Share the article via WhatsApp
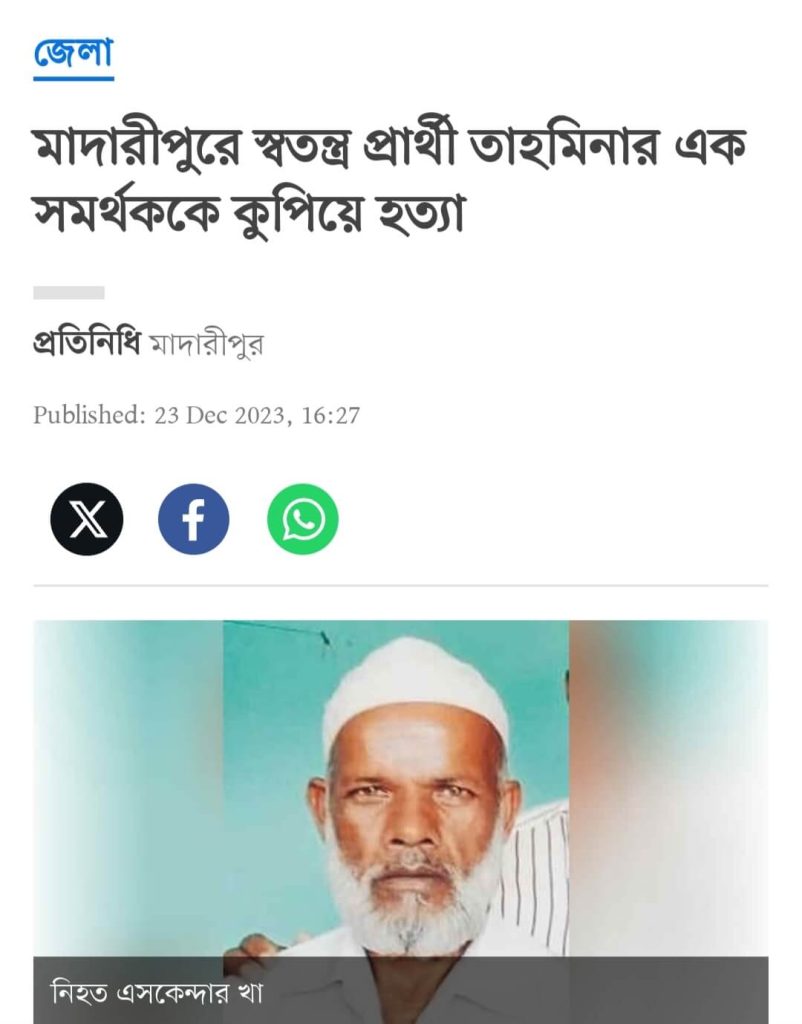This screenshot has width=802, height=1024. tap(302, 519)
